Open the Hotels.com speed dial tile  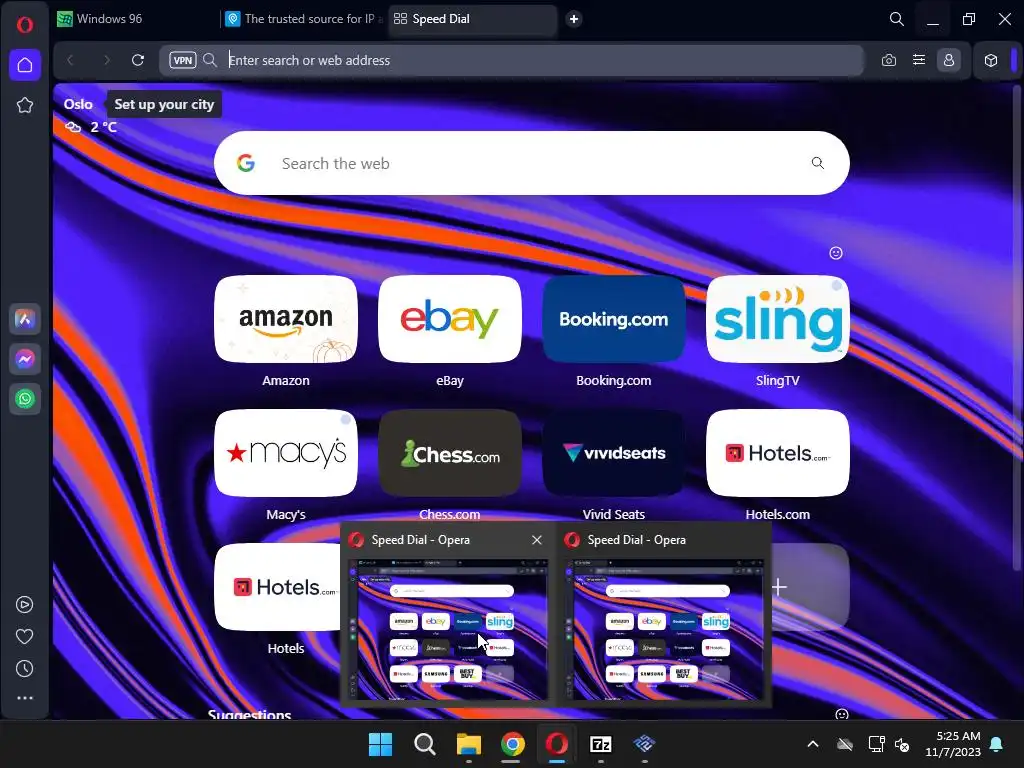(x=778, y=453)
